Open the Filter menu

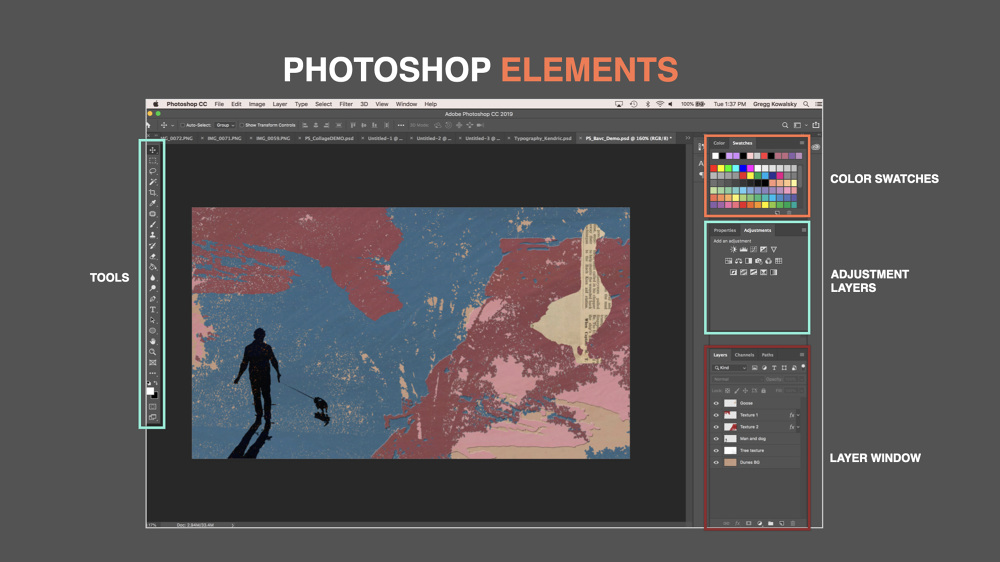pyautogui.click(x=346, y=104)
